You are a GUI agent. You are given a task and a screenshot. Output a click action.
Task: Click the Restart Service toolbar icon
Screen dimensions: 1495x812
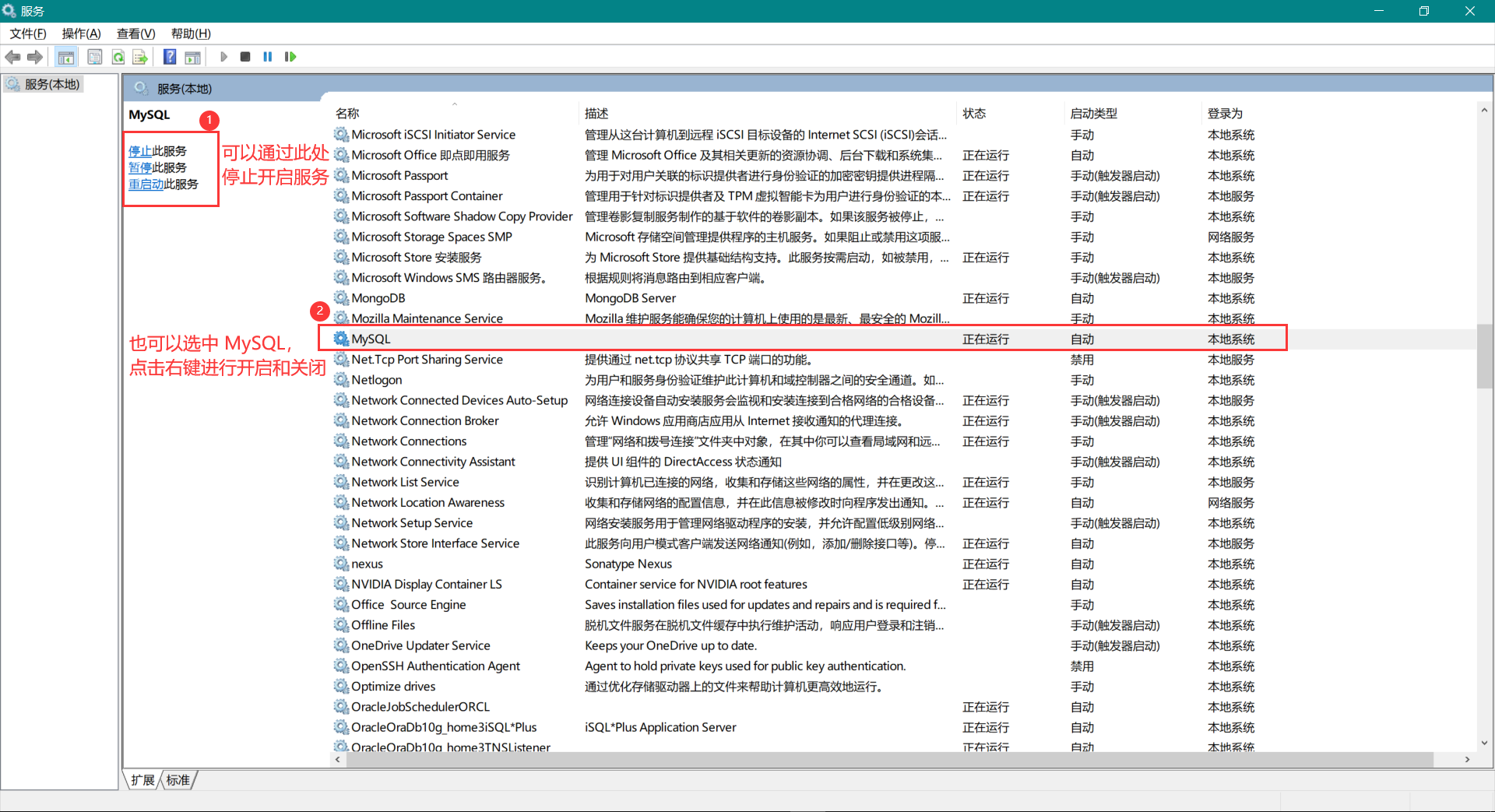(x=290, y=57)
